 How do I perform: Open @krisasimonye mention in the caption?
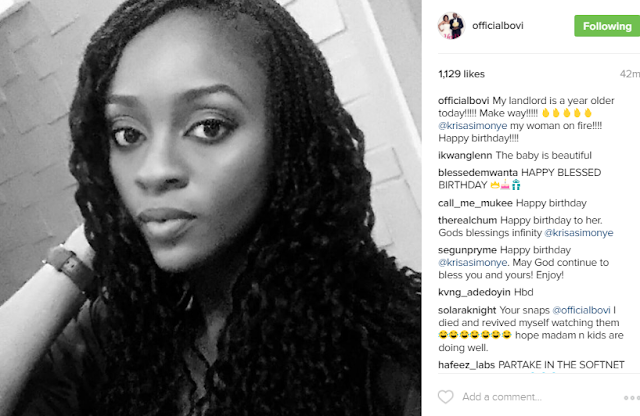click(x=473, y=126)
